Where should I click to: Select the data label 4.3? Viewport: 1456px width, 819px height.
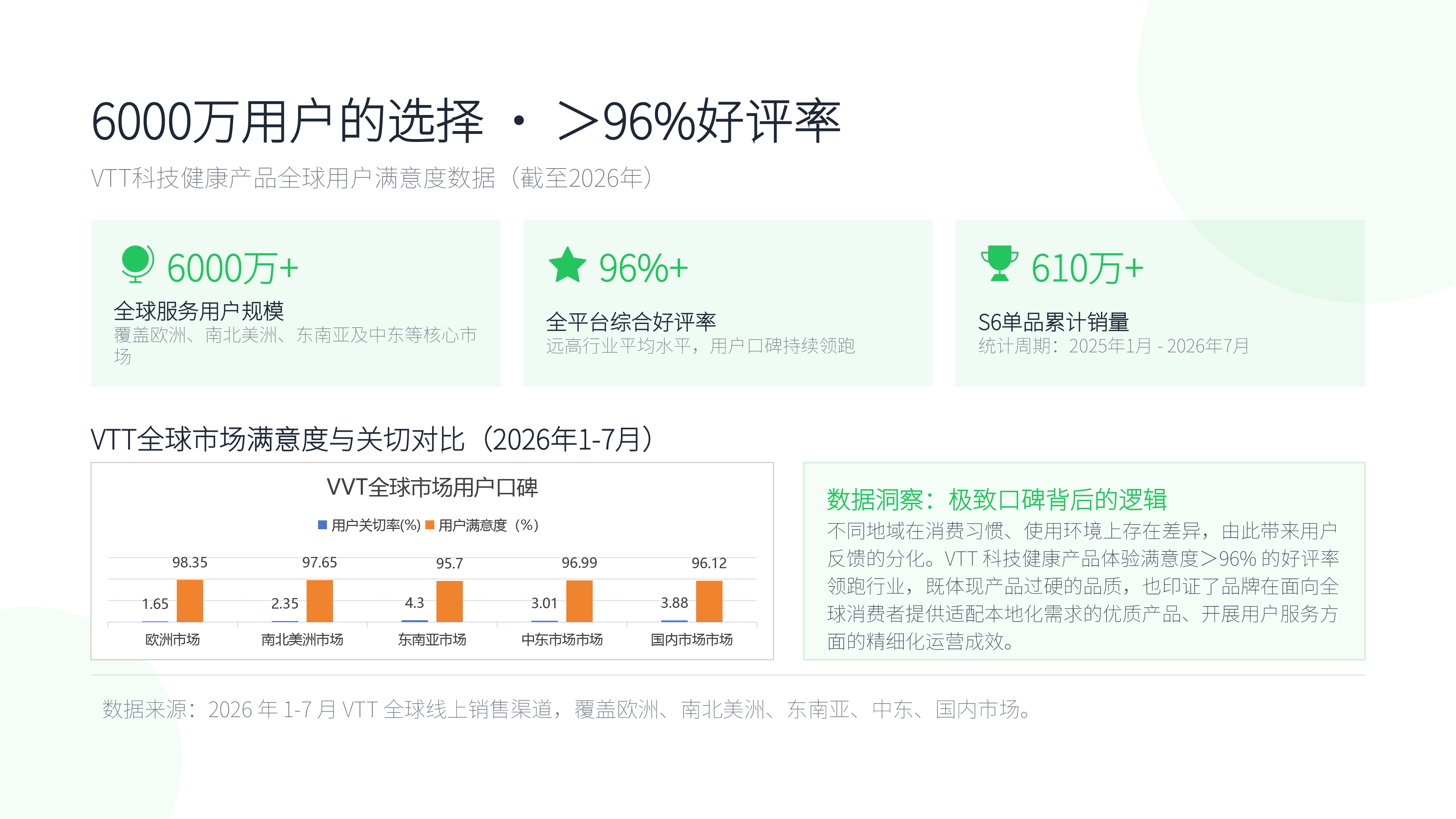click(x=414, y=603)
